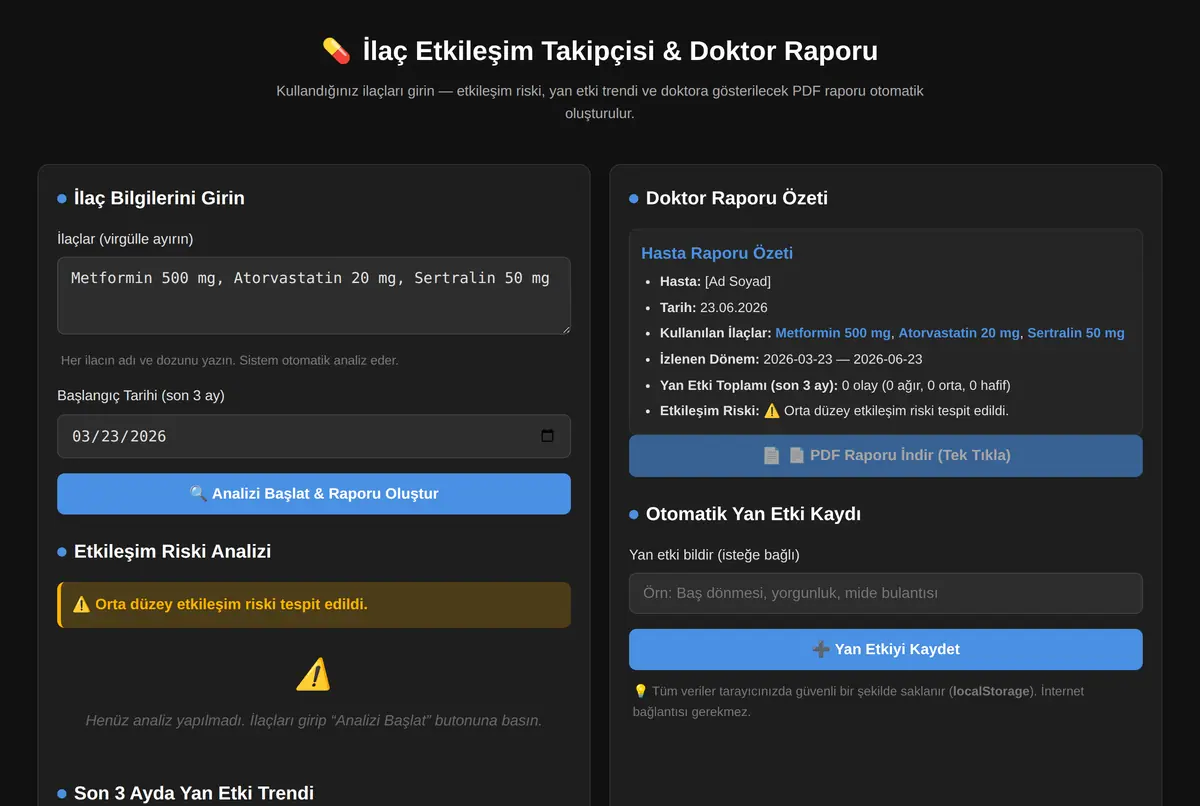The height and width of the screenshot is (806, 1200).
Task: Click the Son 3 Ayda Yan Etki Trendi heading
Action: coord(194,793)
